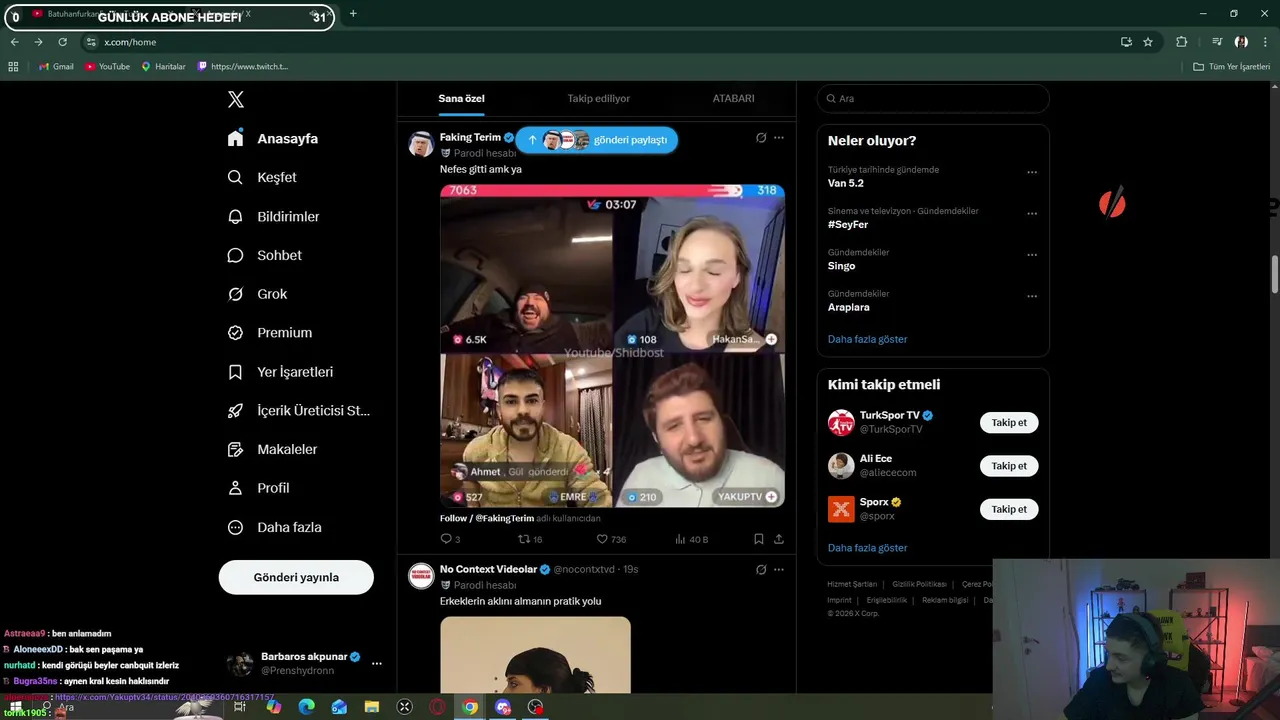The height and width of the screenshot is (720, 1280).
Task: Click Grok icon on Faking Terim post
Action: tap(761, 138)
